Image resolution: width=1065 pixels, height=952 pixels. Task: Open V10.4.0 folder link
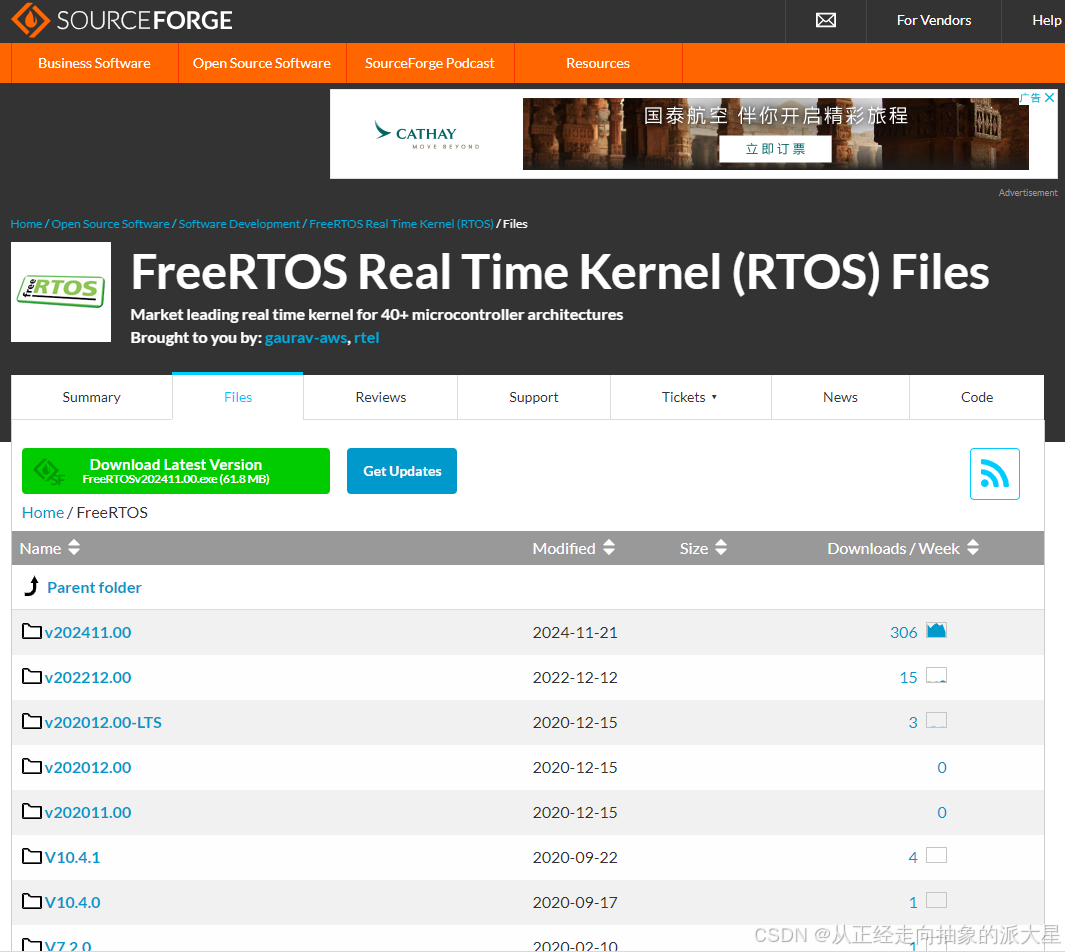coord(73,902)
